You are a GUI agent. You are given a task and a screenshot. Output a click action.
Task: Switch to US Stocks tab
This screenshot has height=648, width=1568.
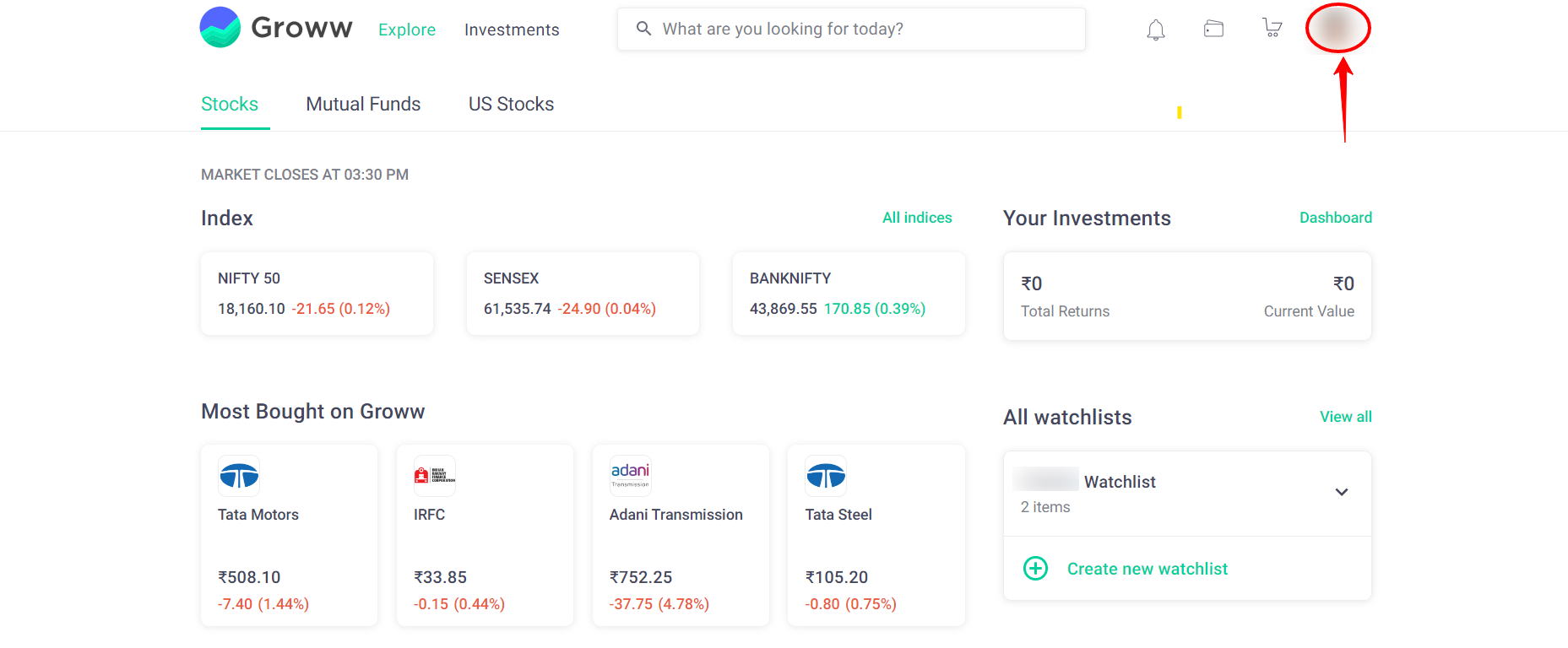tap(511, 104)
